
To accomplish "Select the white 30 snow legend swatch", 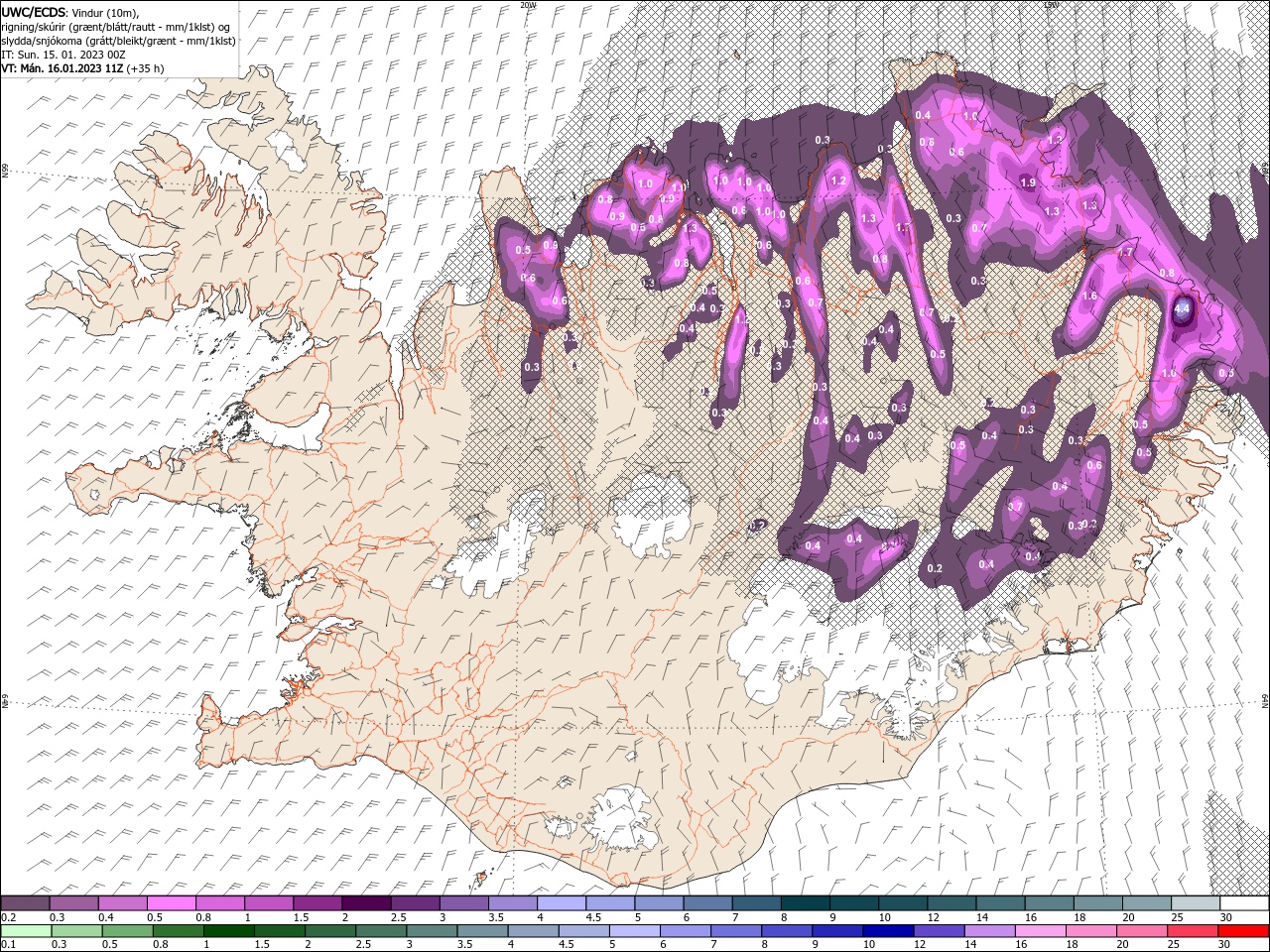I will pyautogui.click(x=1244, y=902).
